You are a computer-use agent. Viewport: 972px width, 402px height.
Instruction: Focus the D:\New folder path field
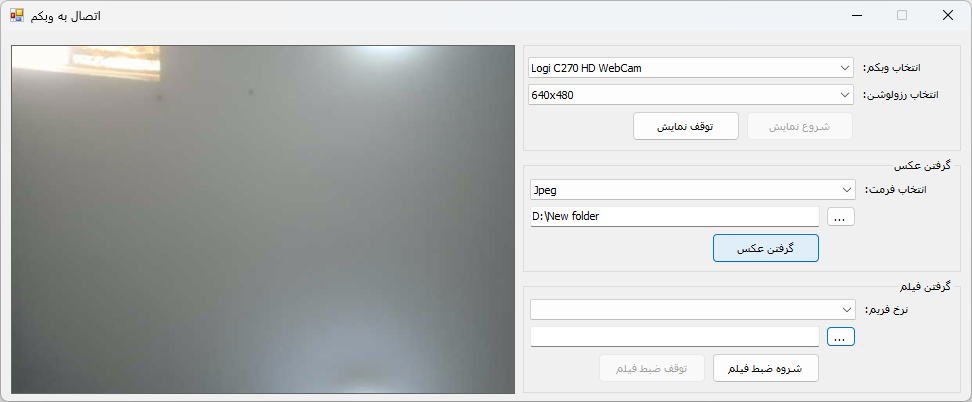(674, 217)
